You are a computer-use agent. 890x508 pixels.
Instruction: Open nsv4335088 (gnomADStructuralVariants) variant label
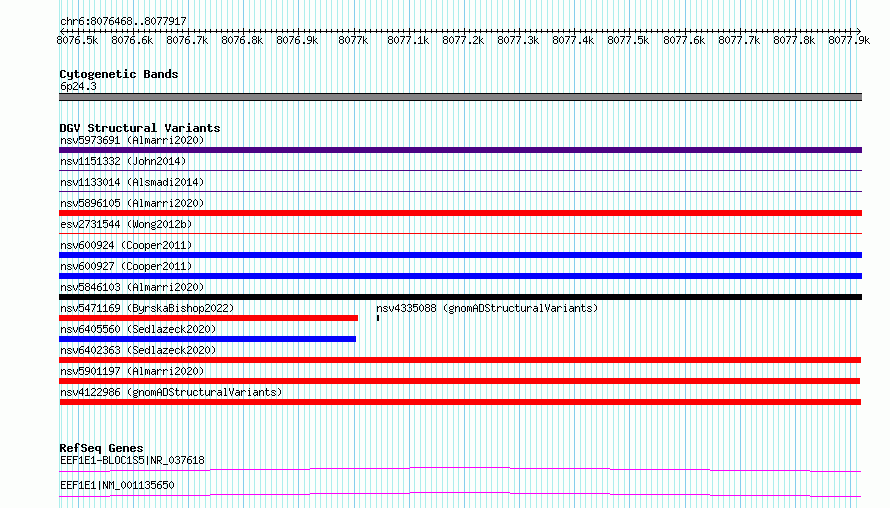pyautogui.click(x=487, y=308)
